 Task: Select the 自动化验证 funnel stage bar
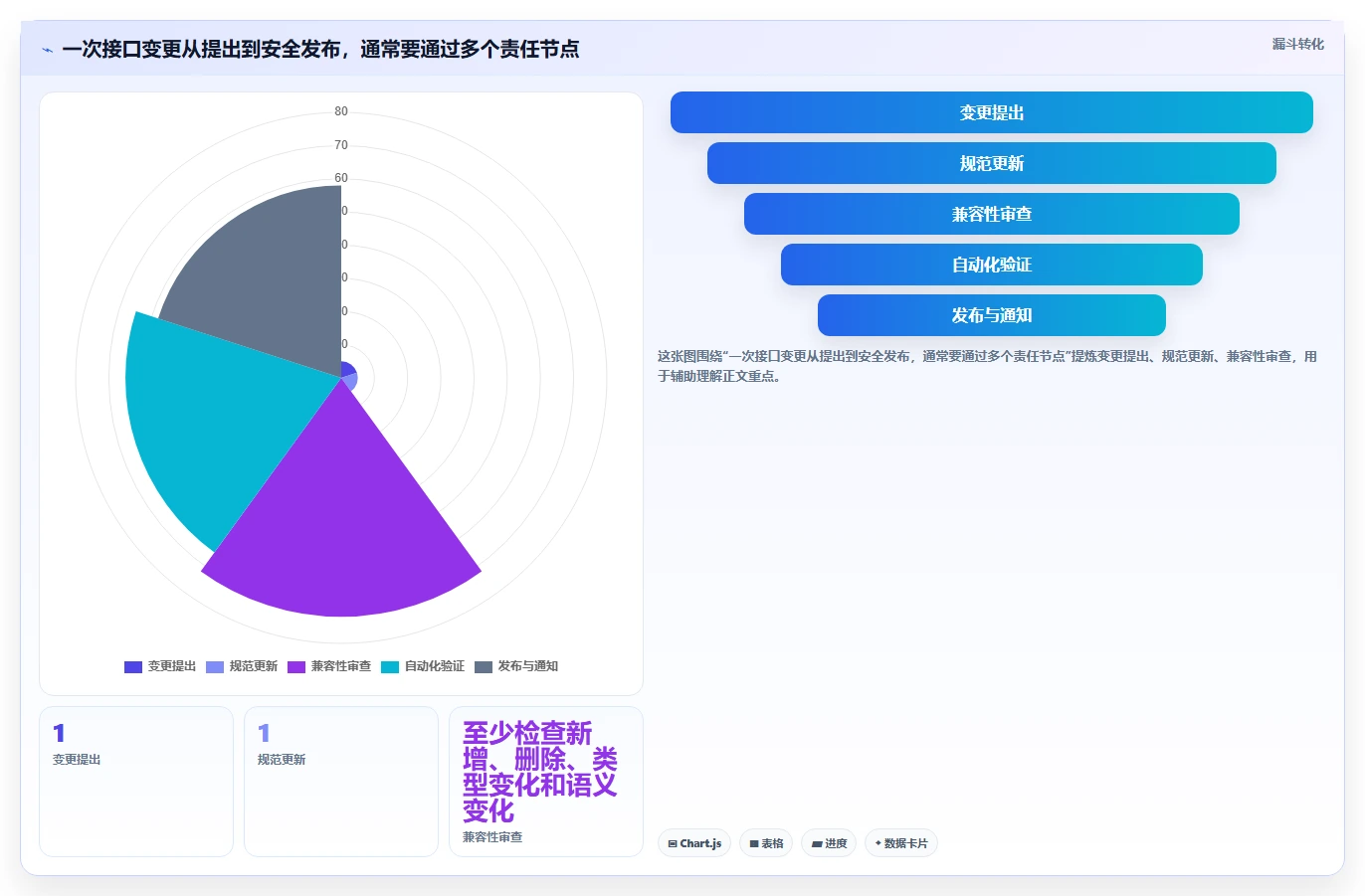(992, 265)
